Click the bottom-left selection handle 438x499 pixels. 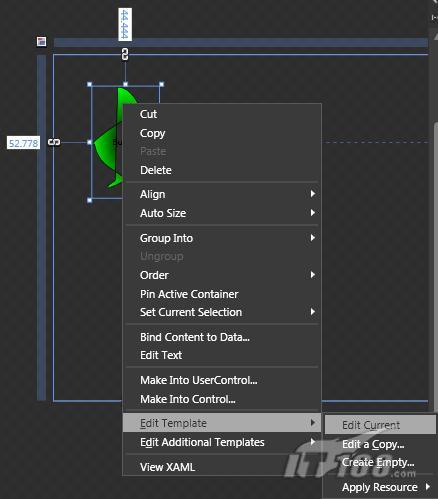90,200
